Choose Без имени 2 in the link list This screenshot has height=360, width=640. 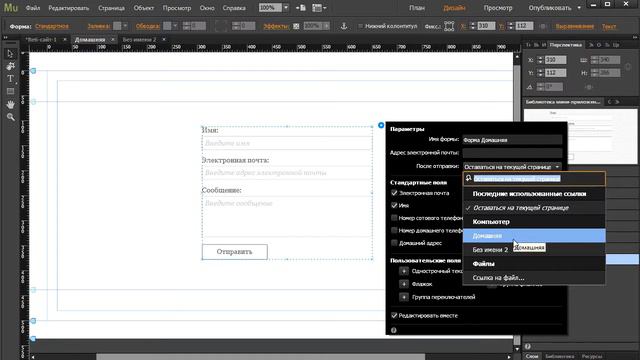click(534, 250)
